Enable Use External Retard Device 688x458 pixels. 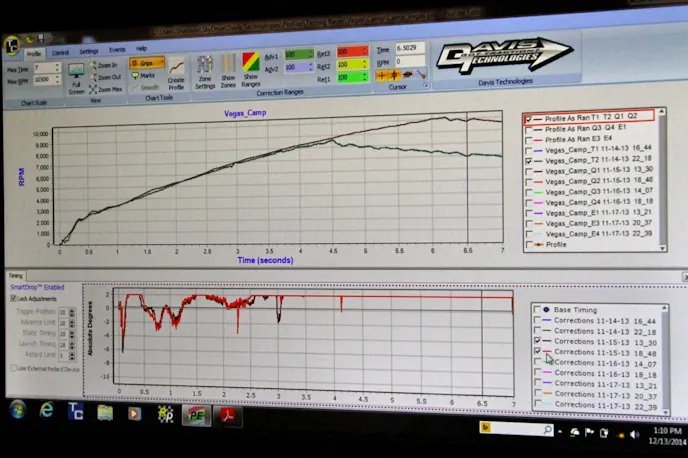pyautogui.click(x=12, y=367)
